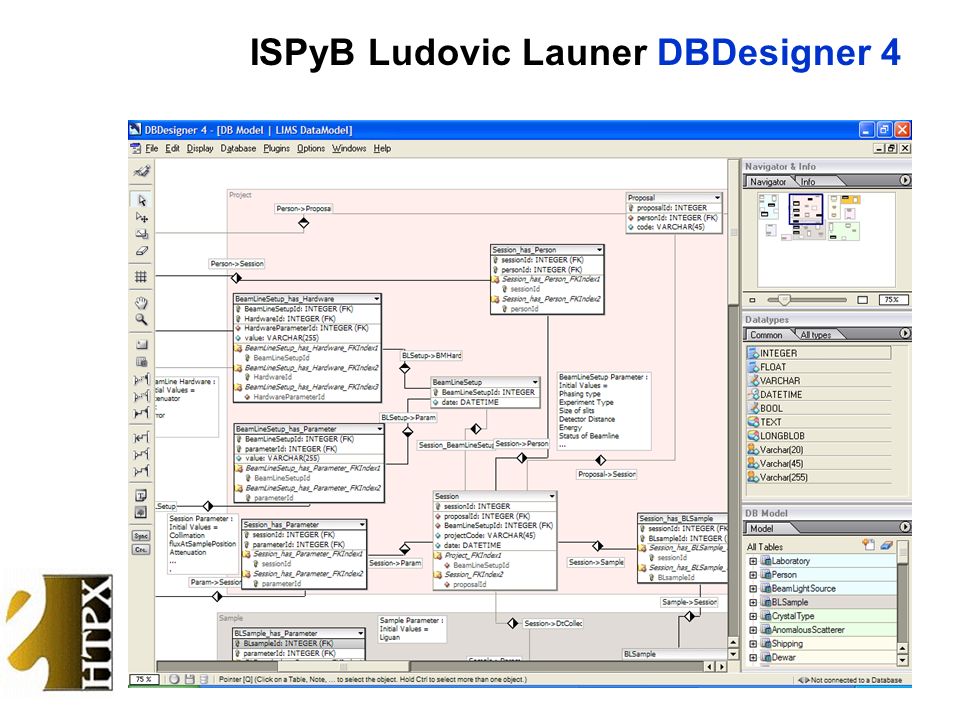Screen dimensions: 960x720
Task: Select the New Table tool
Action: point(141,362)
